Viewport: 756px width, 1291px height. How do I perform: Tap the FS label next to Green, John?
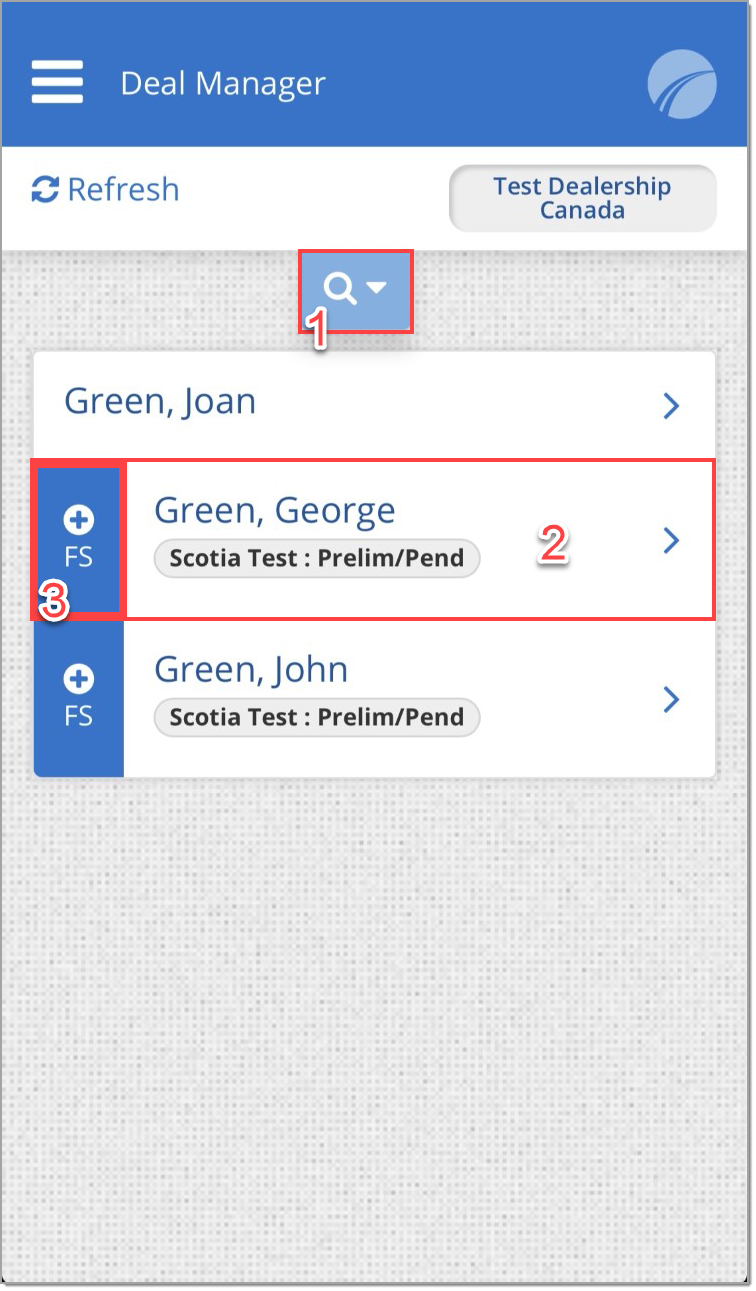coord(79,717)
